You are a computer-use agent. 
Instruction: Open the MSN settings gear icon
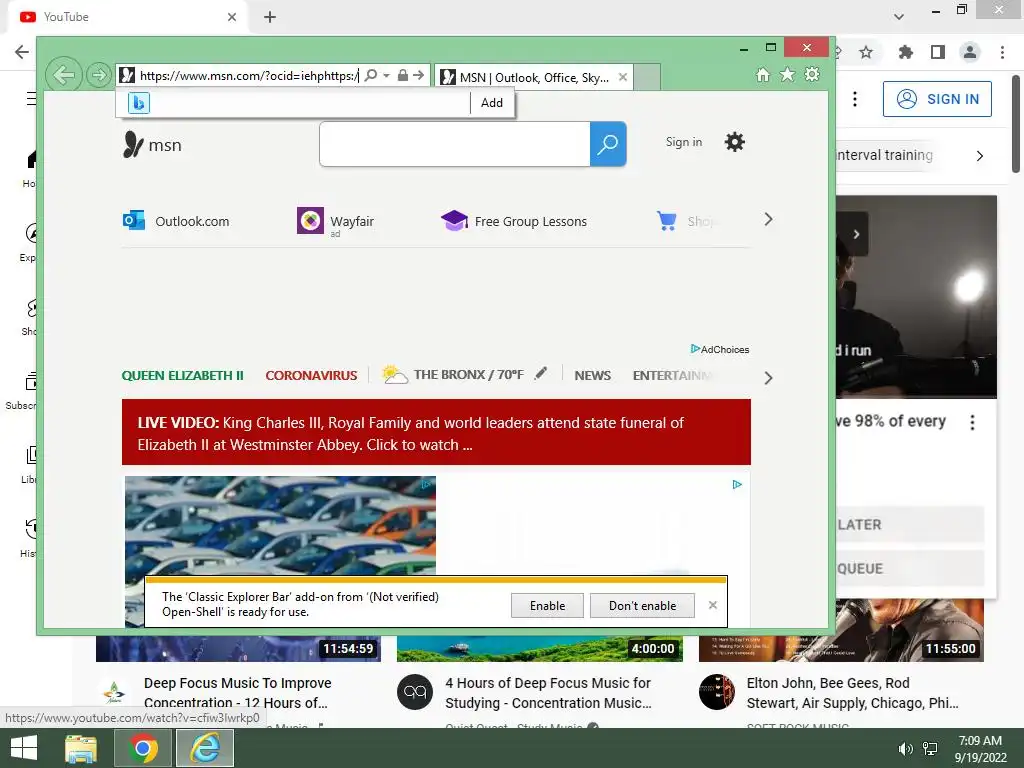coord(735,142)
